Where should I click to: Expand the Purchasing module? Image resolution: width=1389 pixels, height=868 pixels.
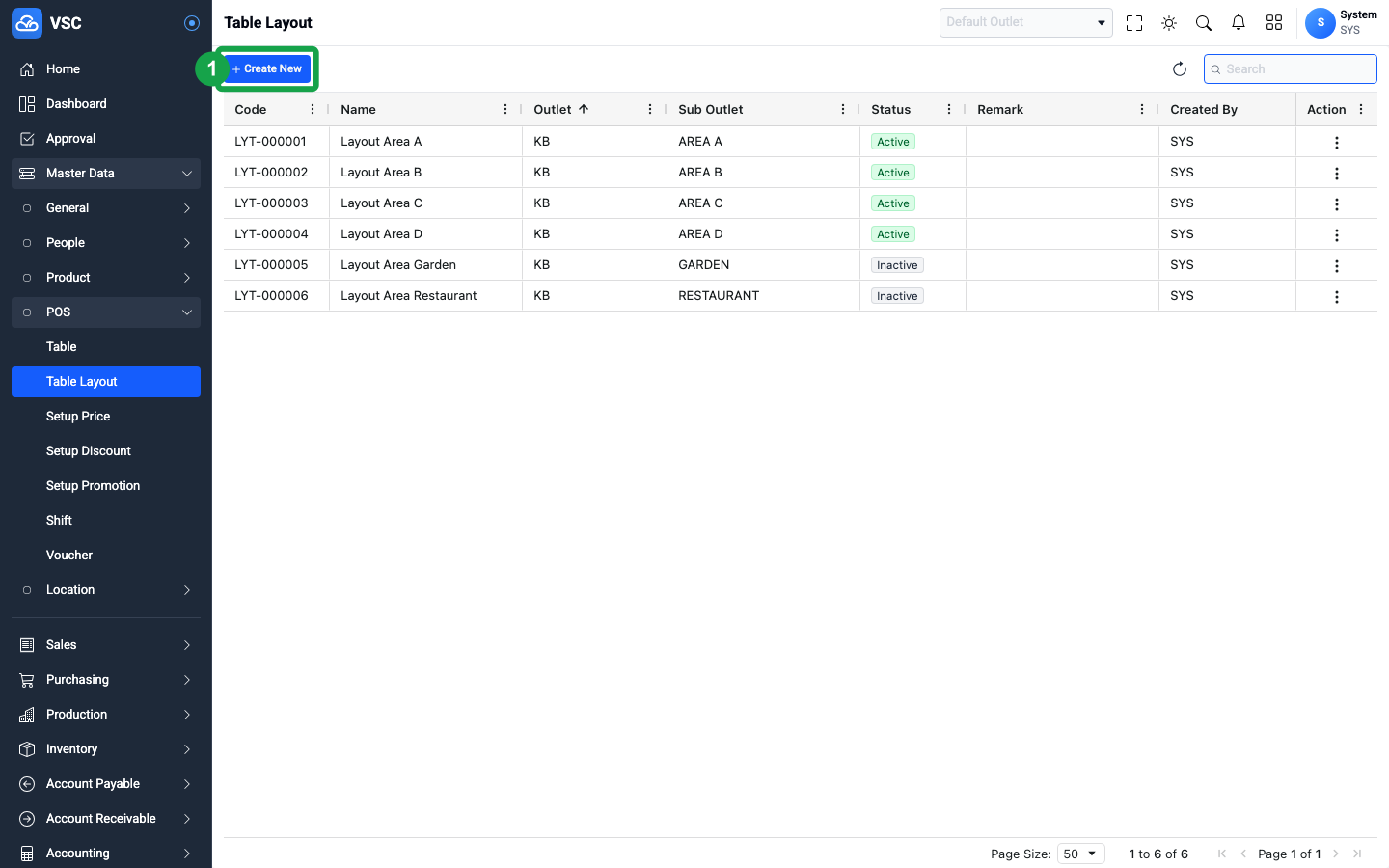106,680
